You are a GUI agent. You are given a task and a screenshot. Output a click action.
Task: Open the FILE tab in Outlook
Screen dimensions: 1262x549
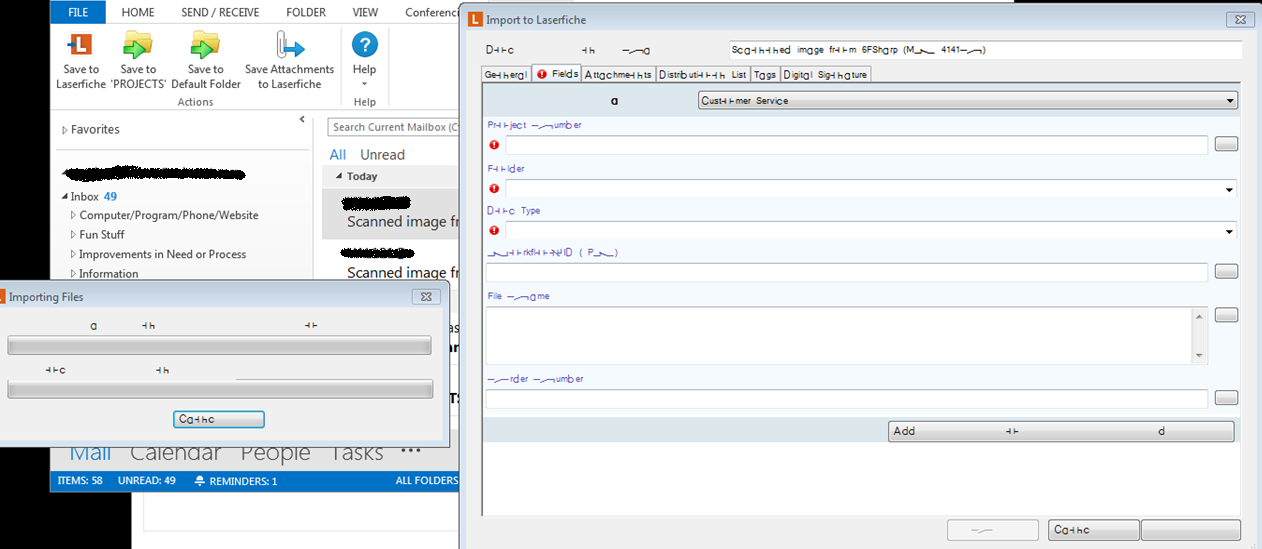pyautogui.click(x=79, y=12)
